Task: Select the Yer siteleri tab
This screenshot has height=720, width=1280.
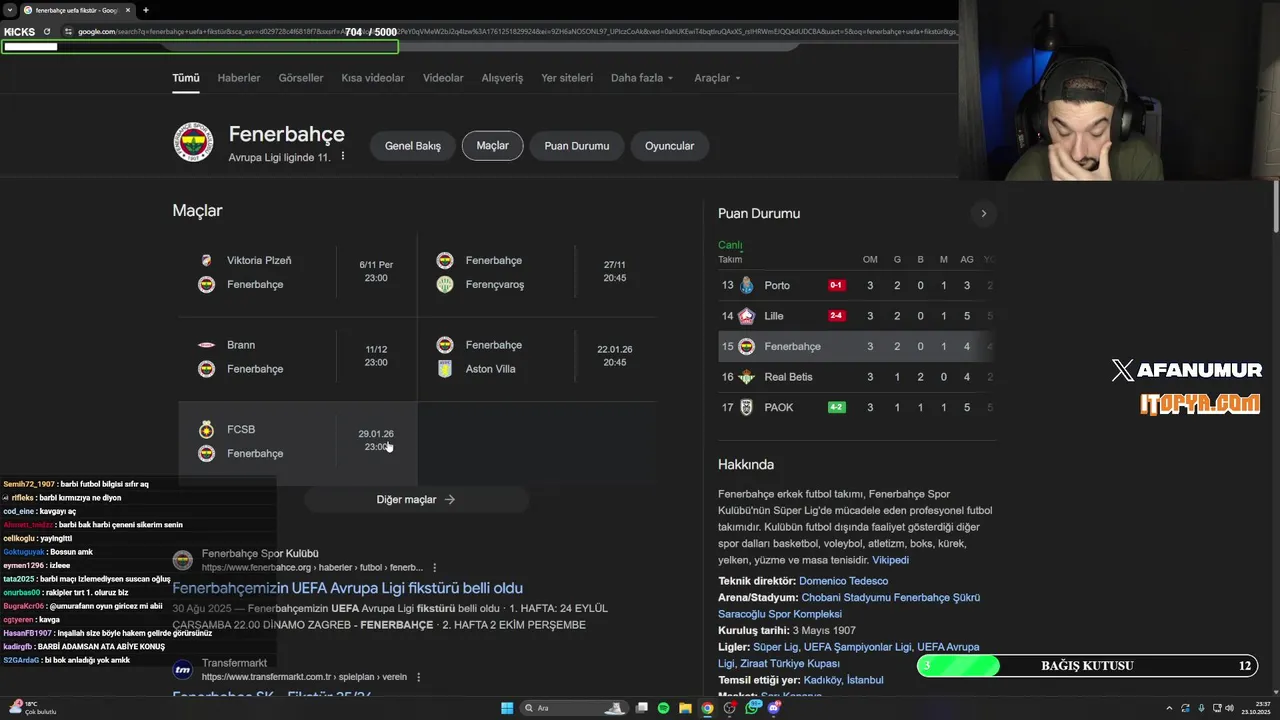Action: pos(567,78)
